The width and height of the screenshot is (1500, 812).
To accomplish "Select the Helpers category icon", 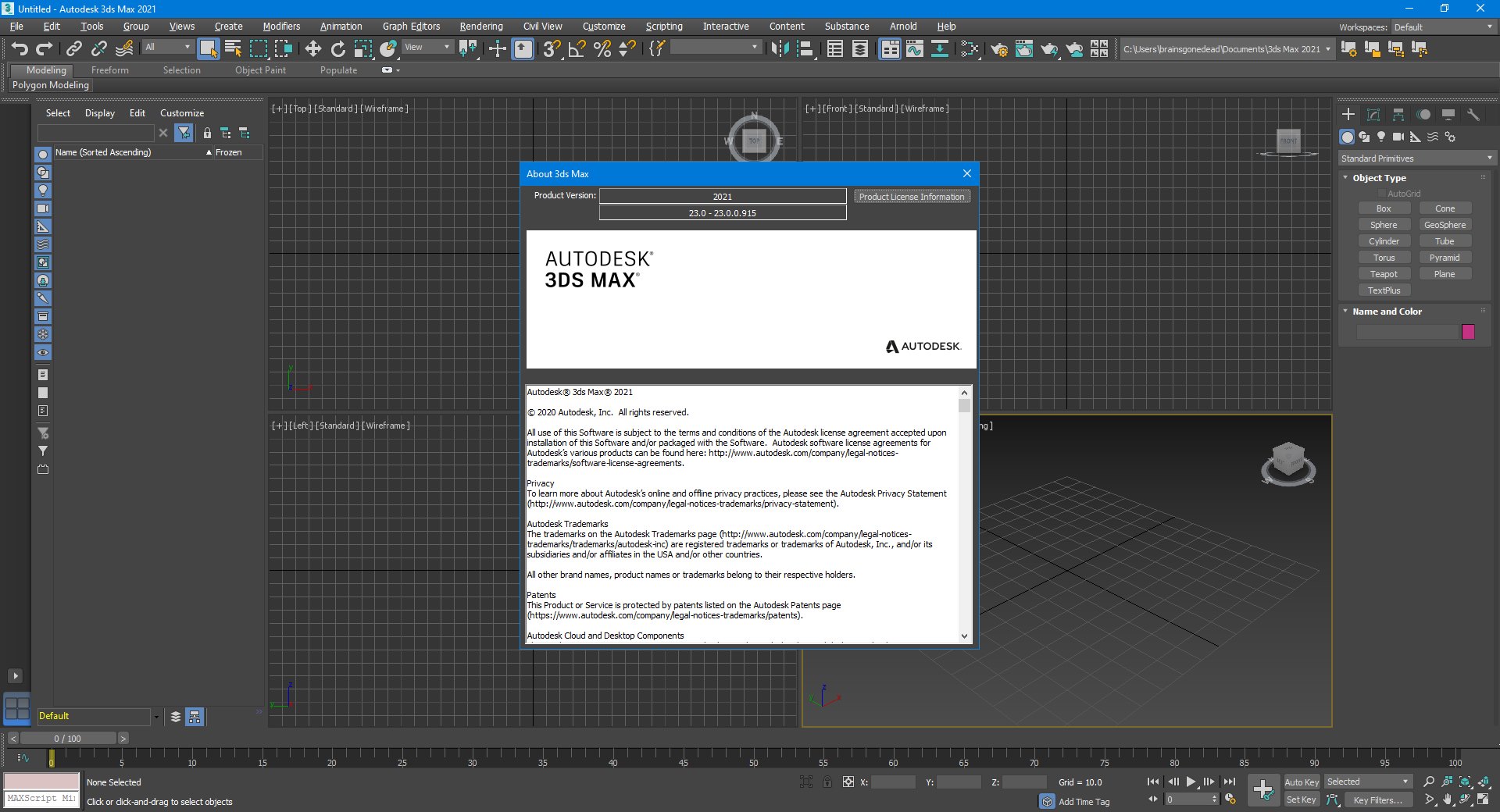I will point(1416,137).
